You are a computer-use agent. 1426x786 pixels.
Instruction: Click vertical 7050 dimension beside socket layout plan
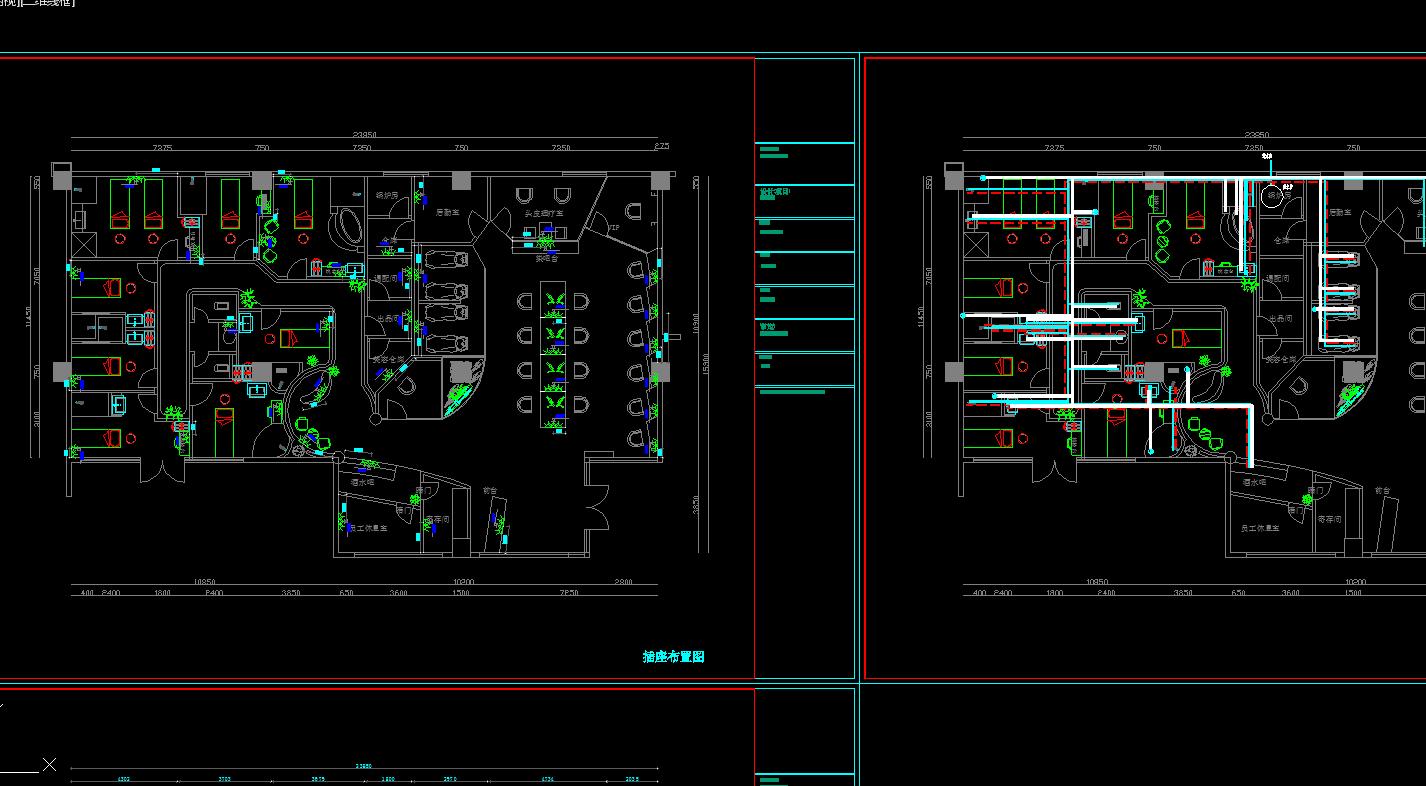point(37,277)
